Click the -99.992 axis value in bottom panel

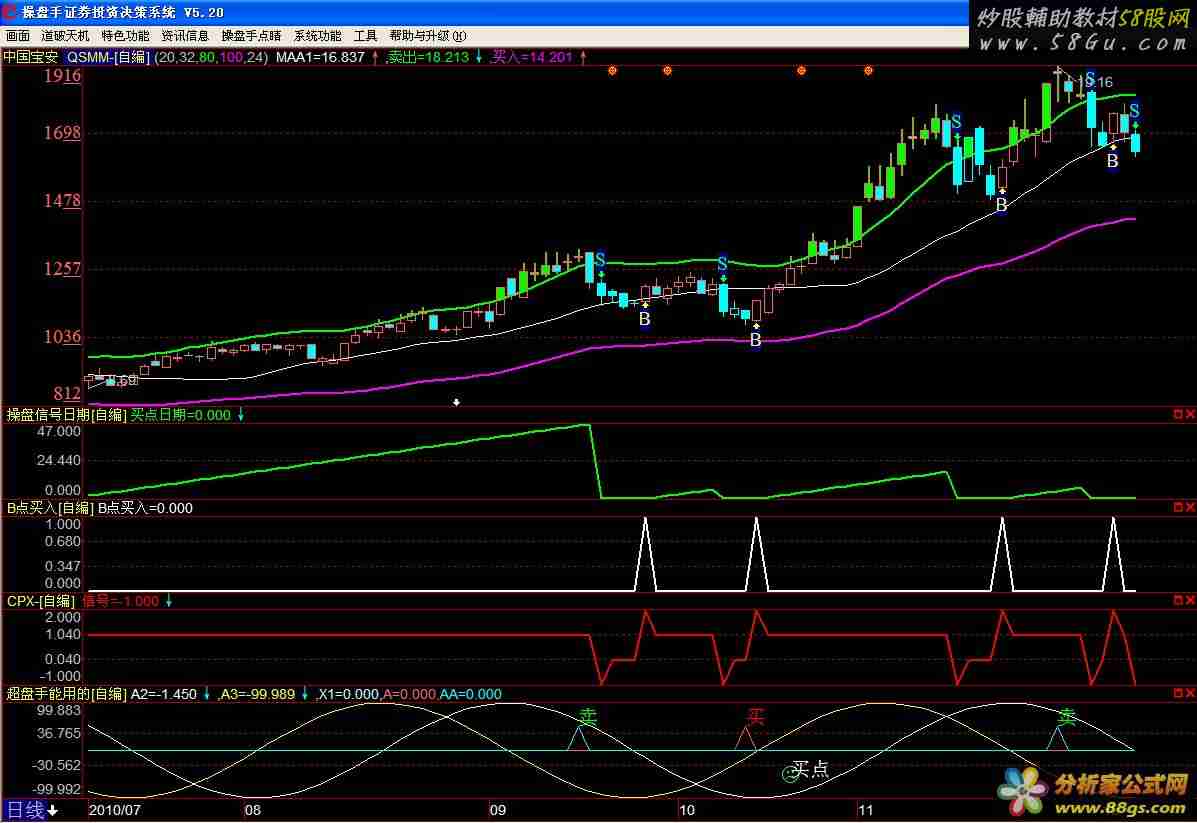point(56,789)
